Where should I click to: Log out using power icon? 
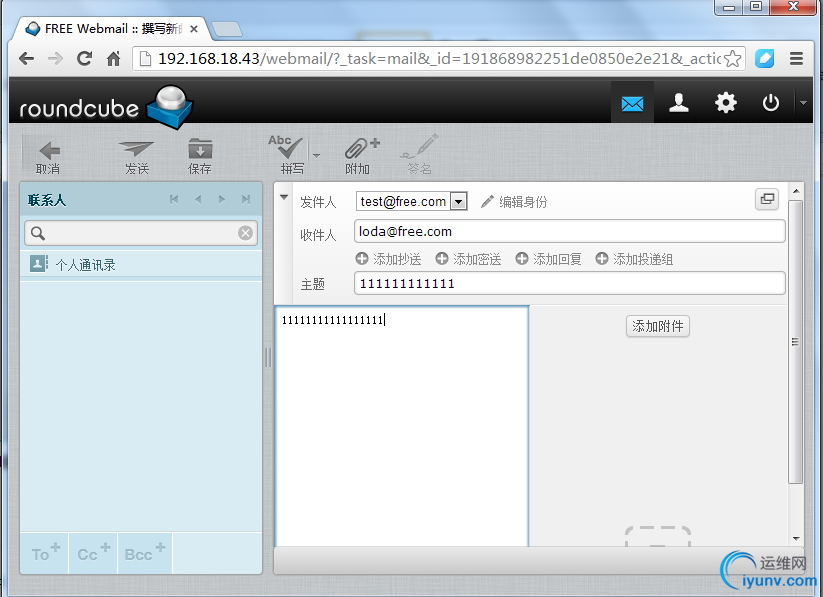[770, 102]
